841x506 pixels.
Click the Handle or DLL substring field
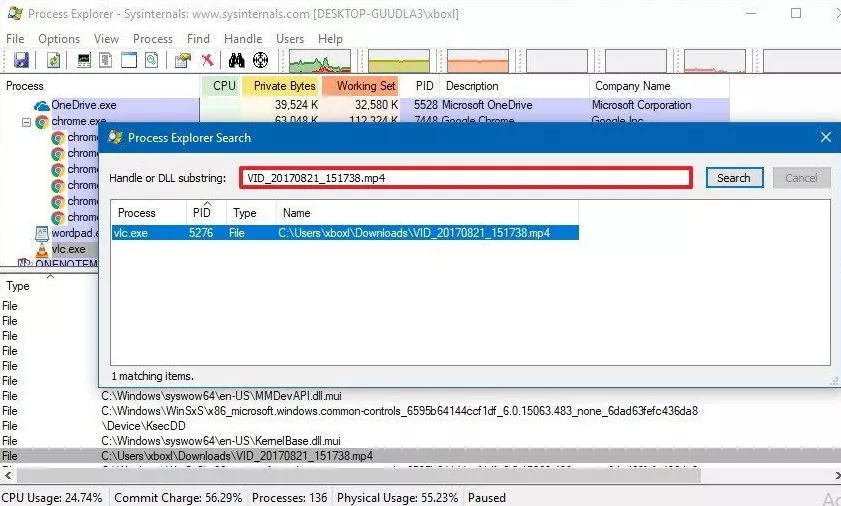[466, 178]
